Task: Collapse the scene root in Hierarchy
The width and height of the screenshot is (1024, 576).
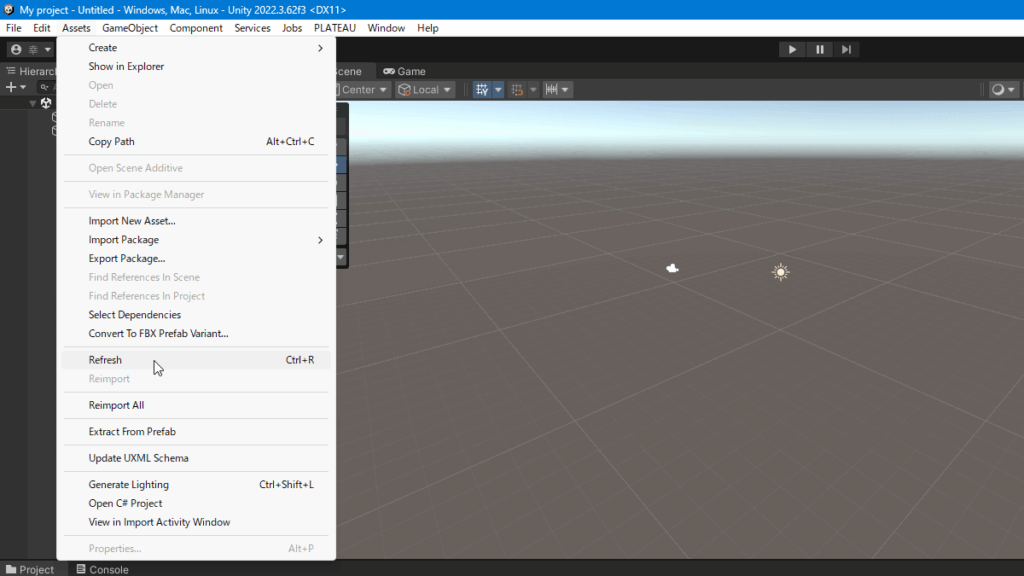Action: coord(33,103)
